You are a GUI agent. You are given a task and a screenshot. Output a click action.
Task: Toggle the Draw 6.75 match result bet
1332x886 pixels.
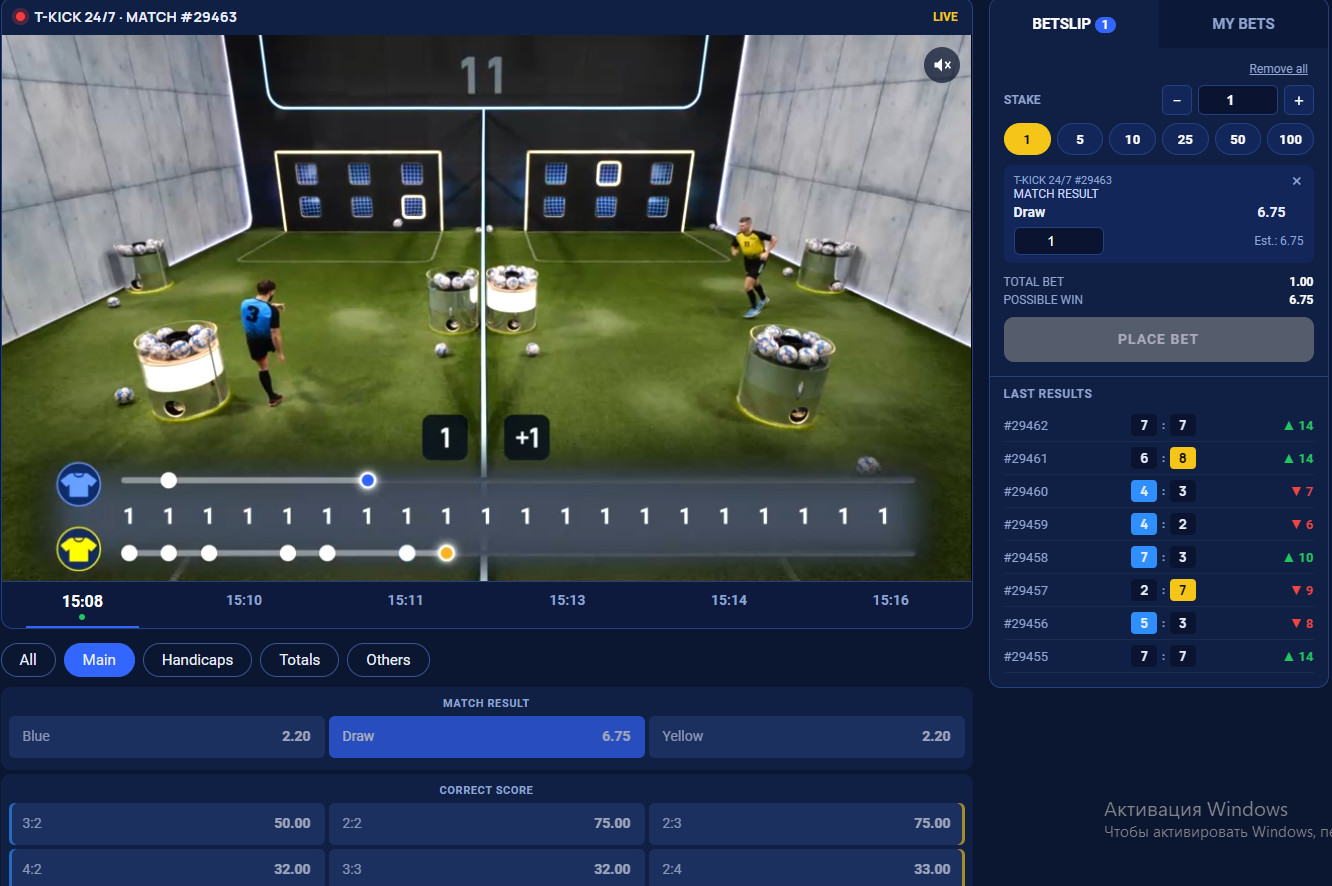click(x=487, y=737)
